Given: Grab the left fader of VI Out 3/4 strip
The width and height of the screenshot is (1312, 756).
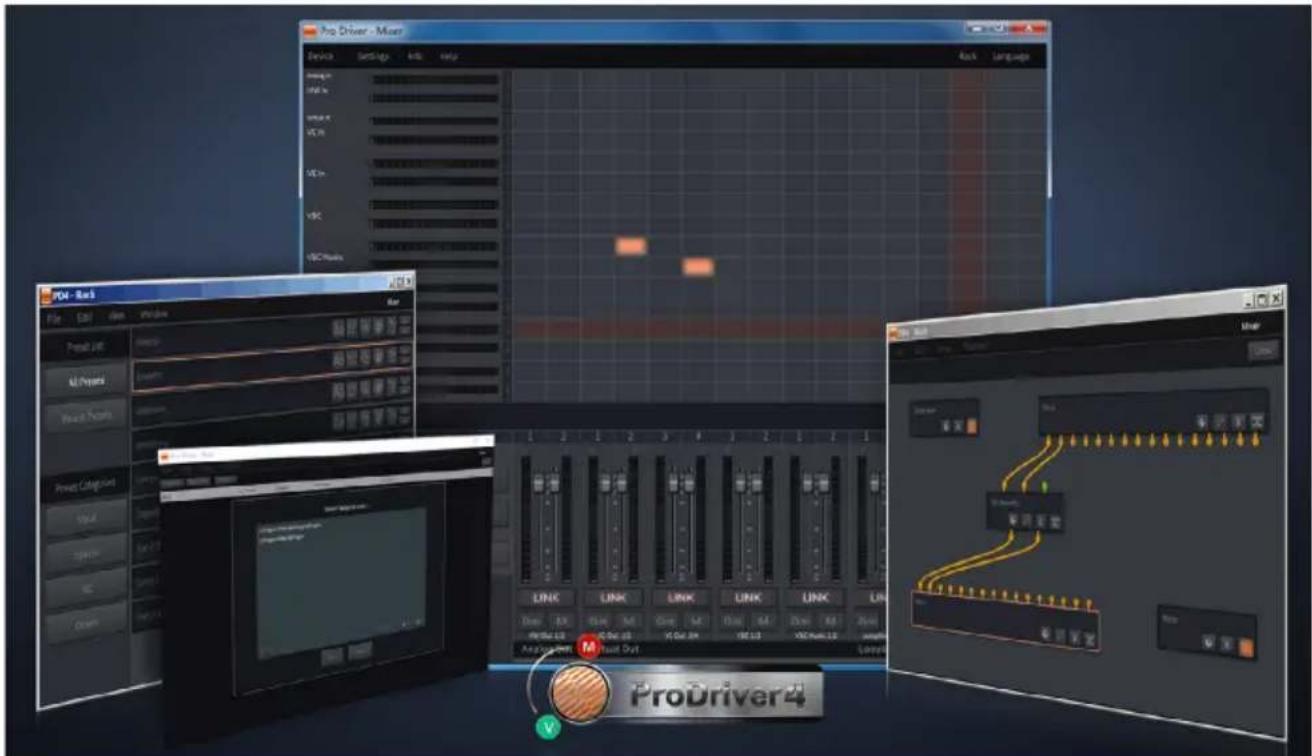Looking at the screenshot, I should coord(672,485).
